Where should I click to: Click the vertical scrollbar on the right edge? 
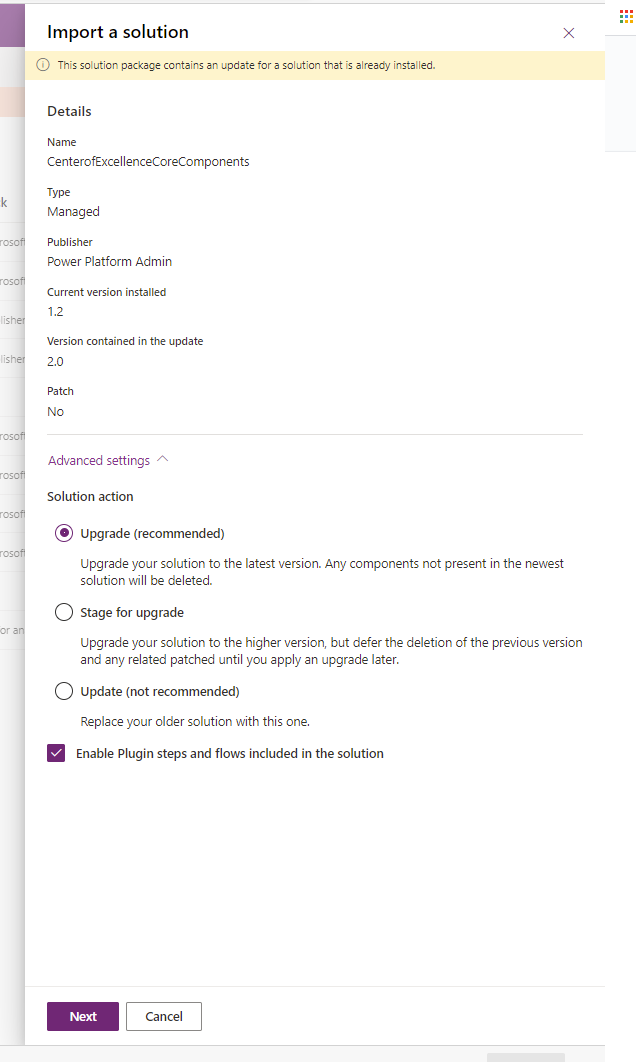click(620, 90)
